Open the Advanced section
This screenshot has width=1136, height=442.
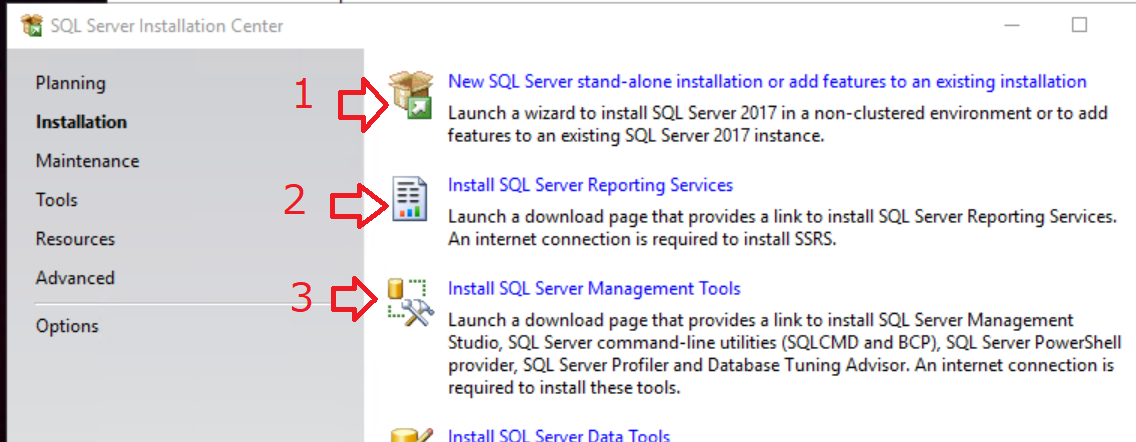(75, 278)
